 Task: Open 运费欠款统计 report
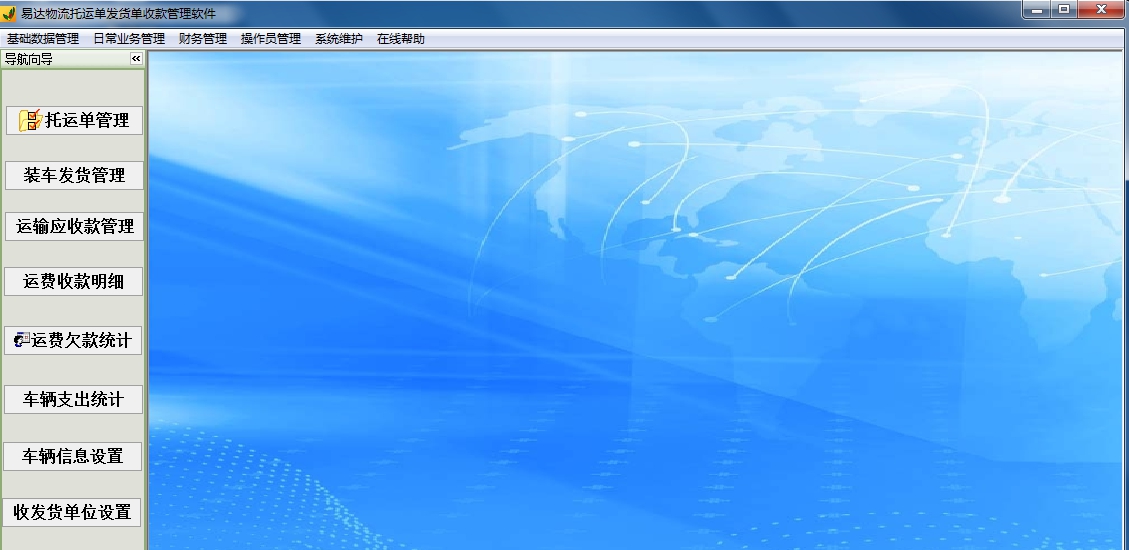click(x=73, y=341)
